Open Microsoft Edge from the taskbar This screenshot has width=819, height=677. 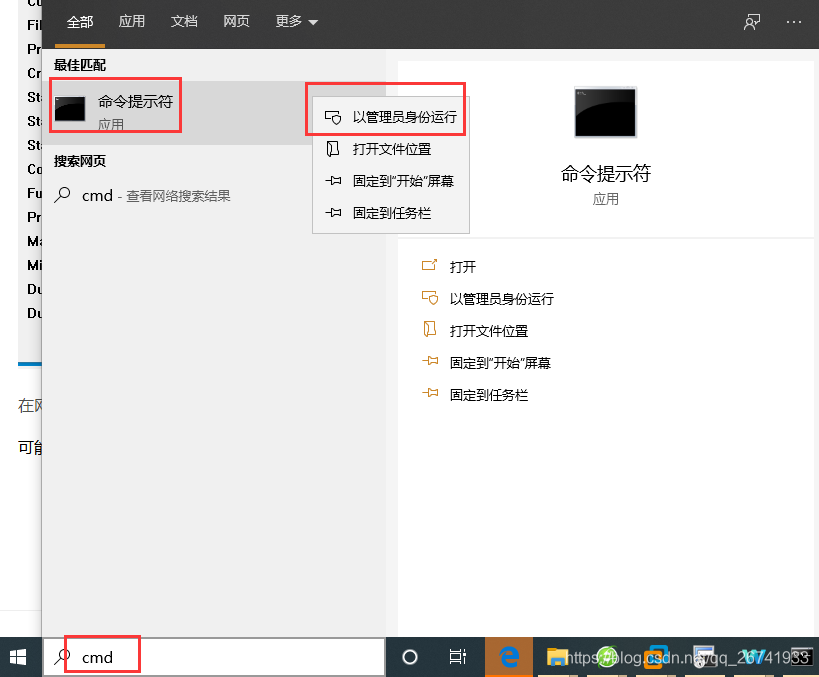(x=509, y=657)
